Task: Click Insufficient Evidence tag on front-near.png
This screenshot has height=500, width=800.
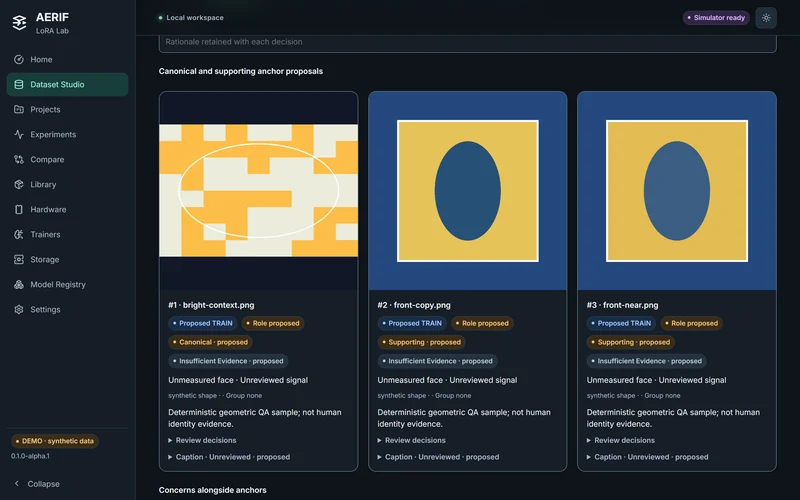Action: [646, 361]
